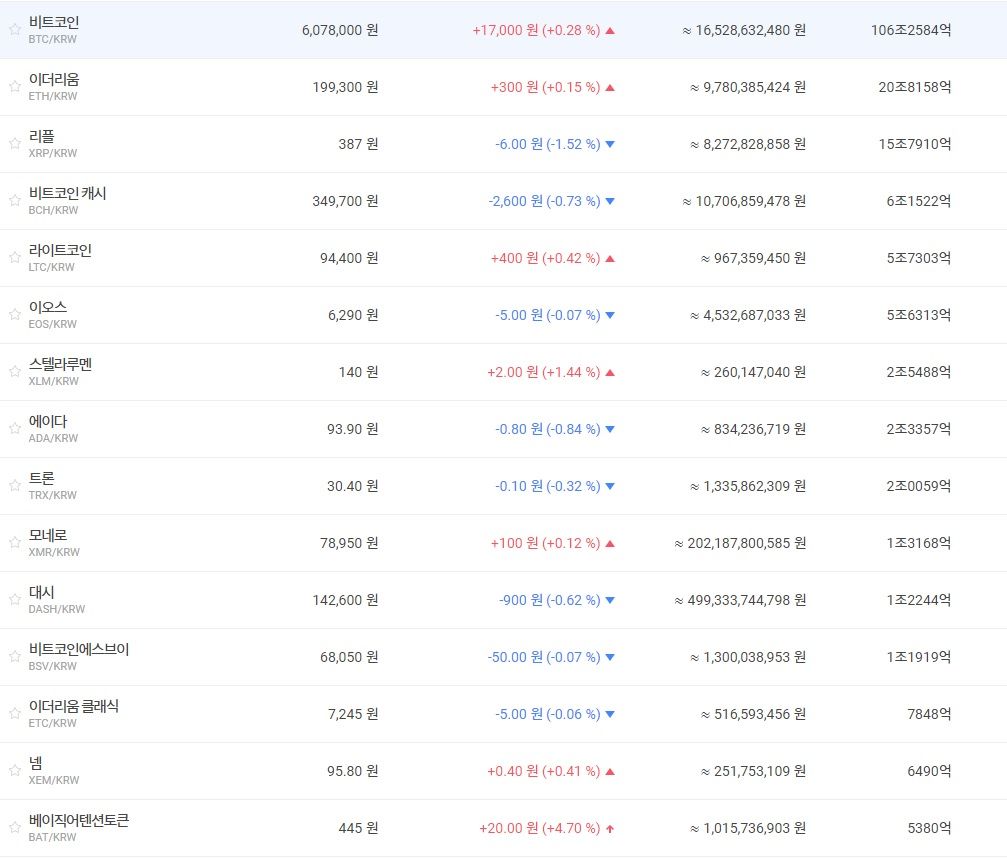Toggle favorite star for 이더리움 ETH/KRW
Screen dimensions: 1007x859
pyautogui.click(x=15, y=87)
